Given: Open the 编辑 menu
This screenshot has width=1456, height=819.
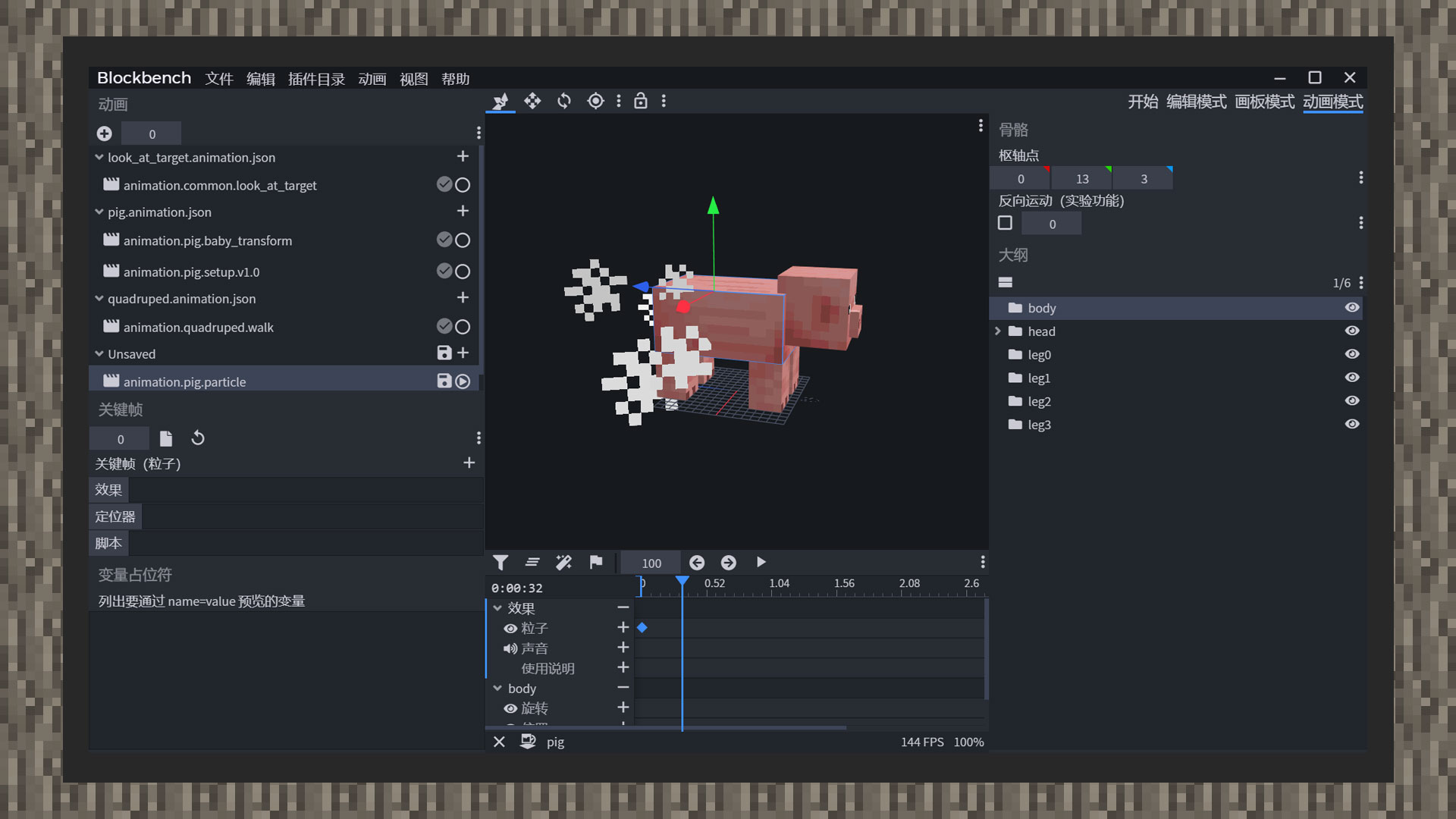Looking at the screenshot, I should (x=261, y=79).
